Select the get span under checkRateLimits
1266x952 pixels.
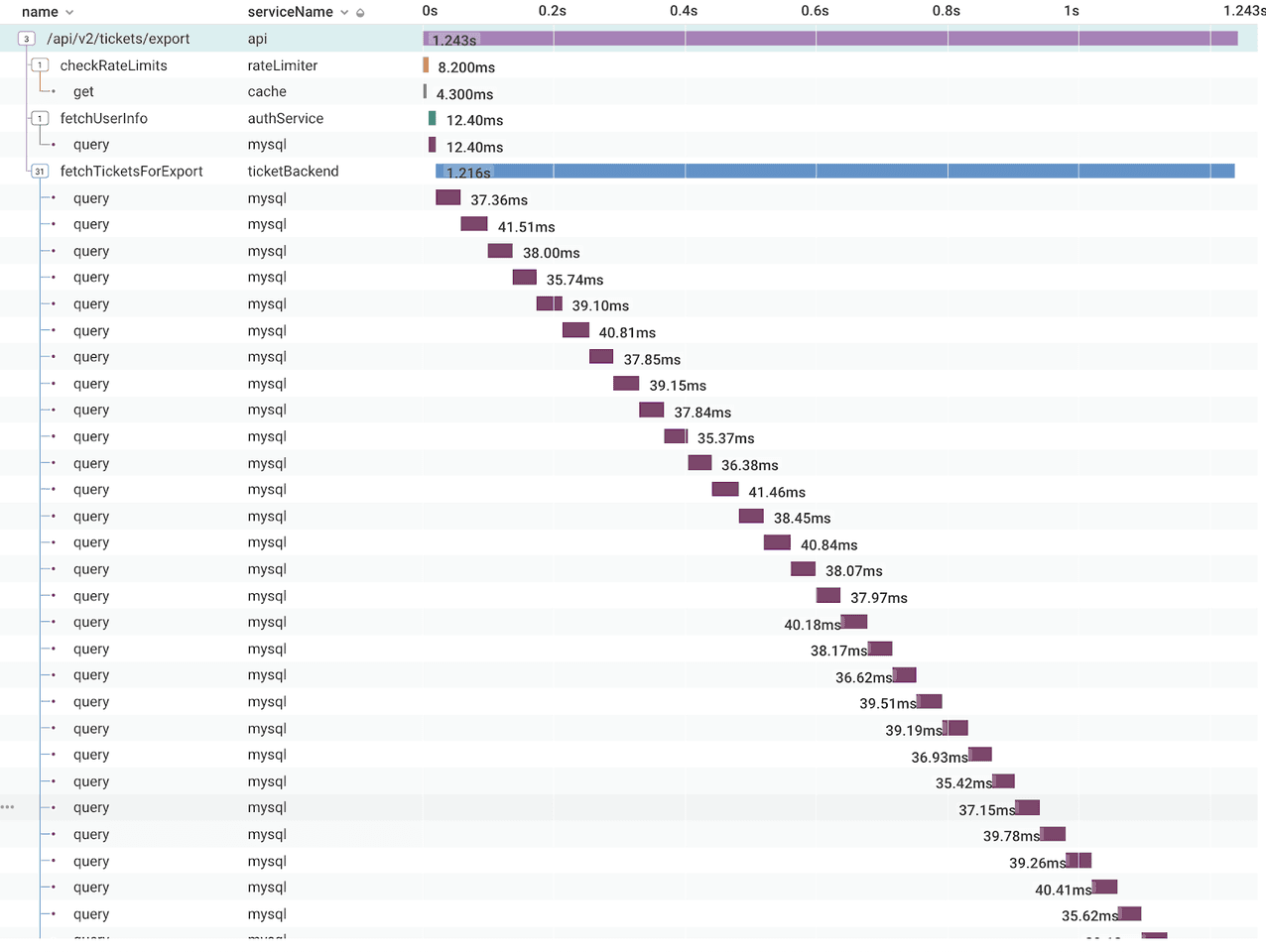click(x=83, y=91)
